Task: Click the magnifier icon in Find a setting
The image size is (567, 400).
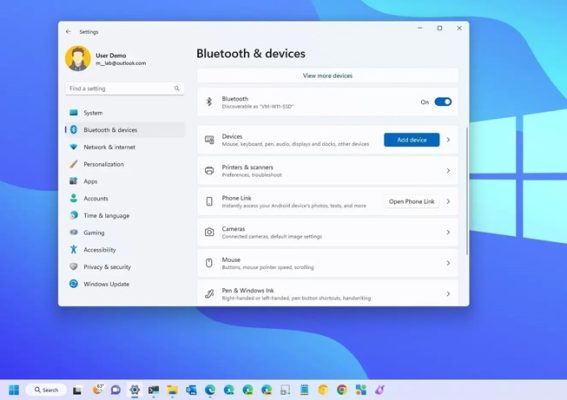Action: click(x=176, y=89)
